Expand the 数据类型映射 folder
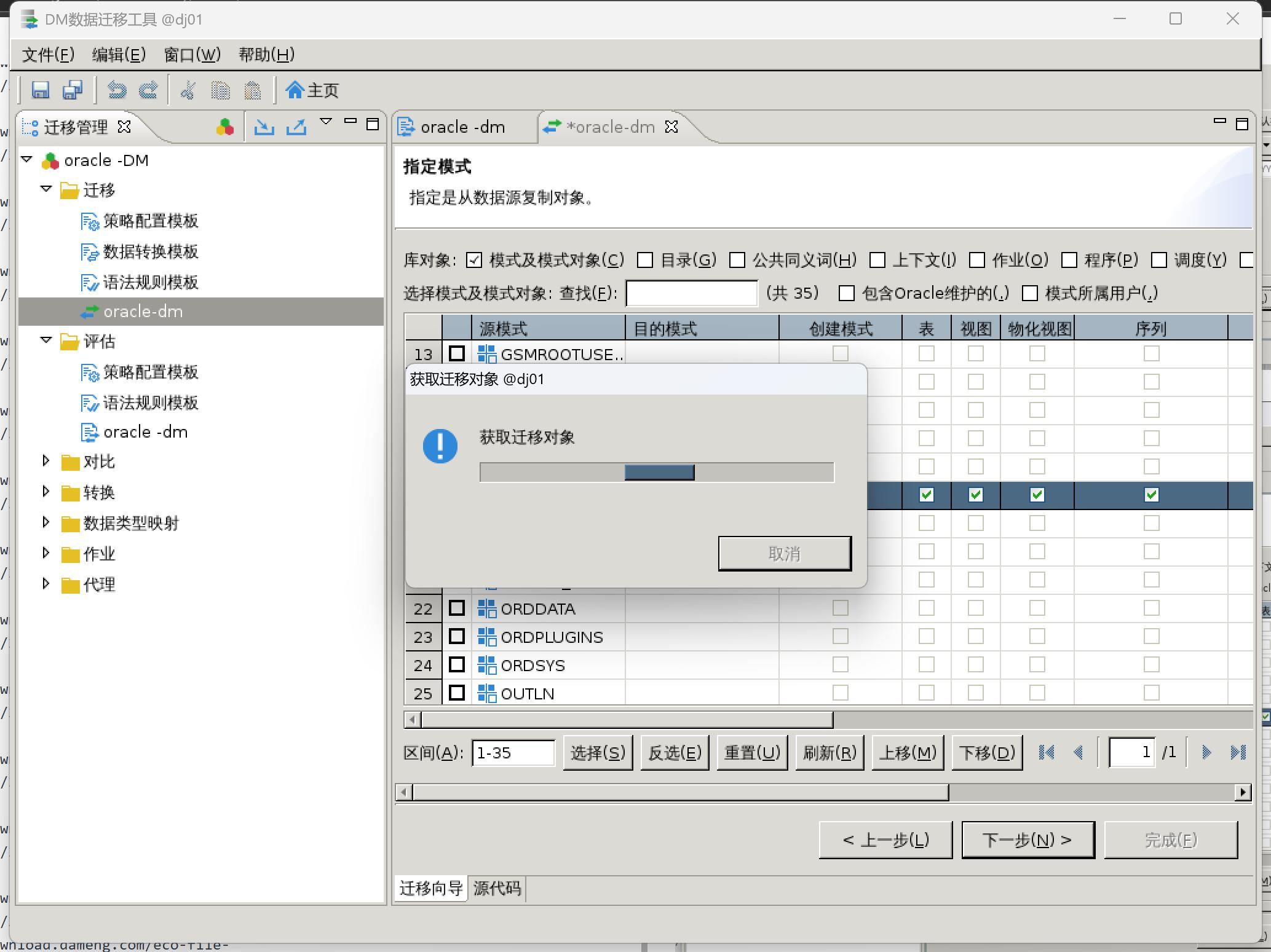Screen dimensions: 1271x952 tap(46, 522)
